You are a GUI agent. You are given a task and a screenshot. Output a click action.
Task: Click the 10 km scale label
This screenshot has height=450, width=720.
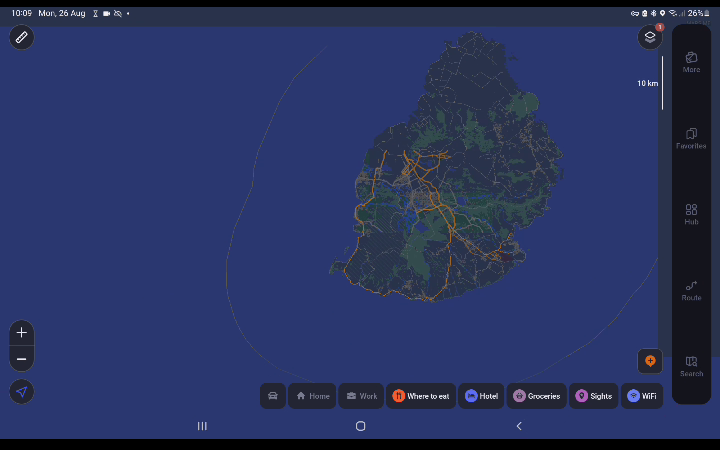click(647, 83)
